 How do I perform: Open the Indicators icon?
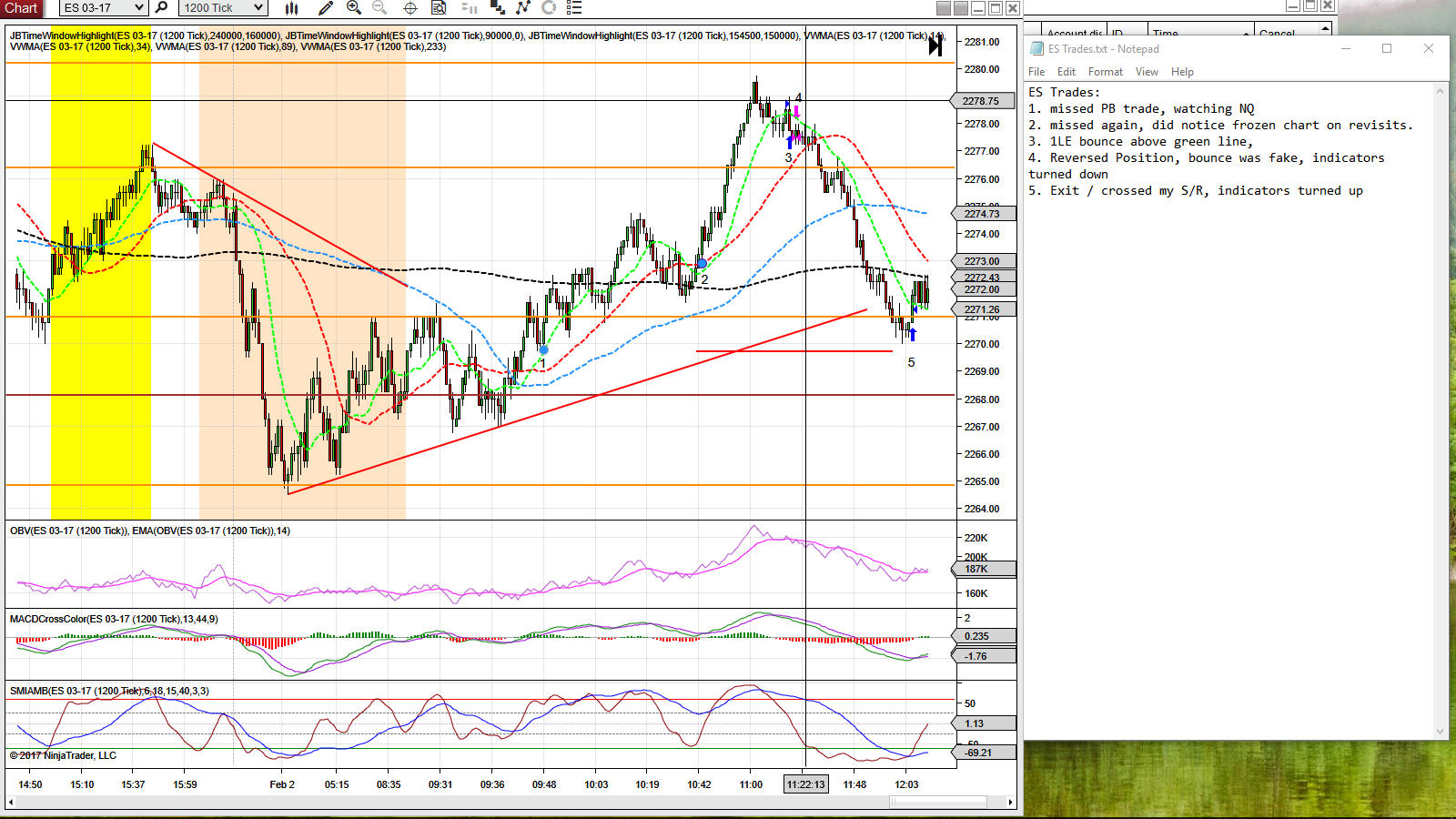point(498,7)
